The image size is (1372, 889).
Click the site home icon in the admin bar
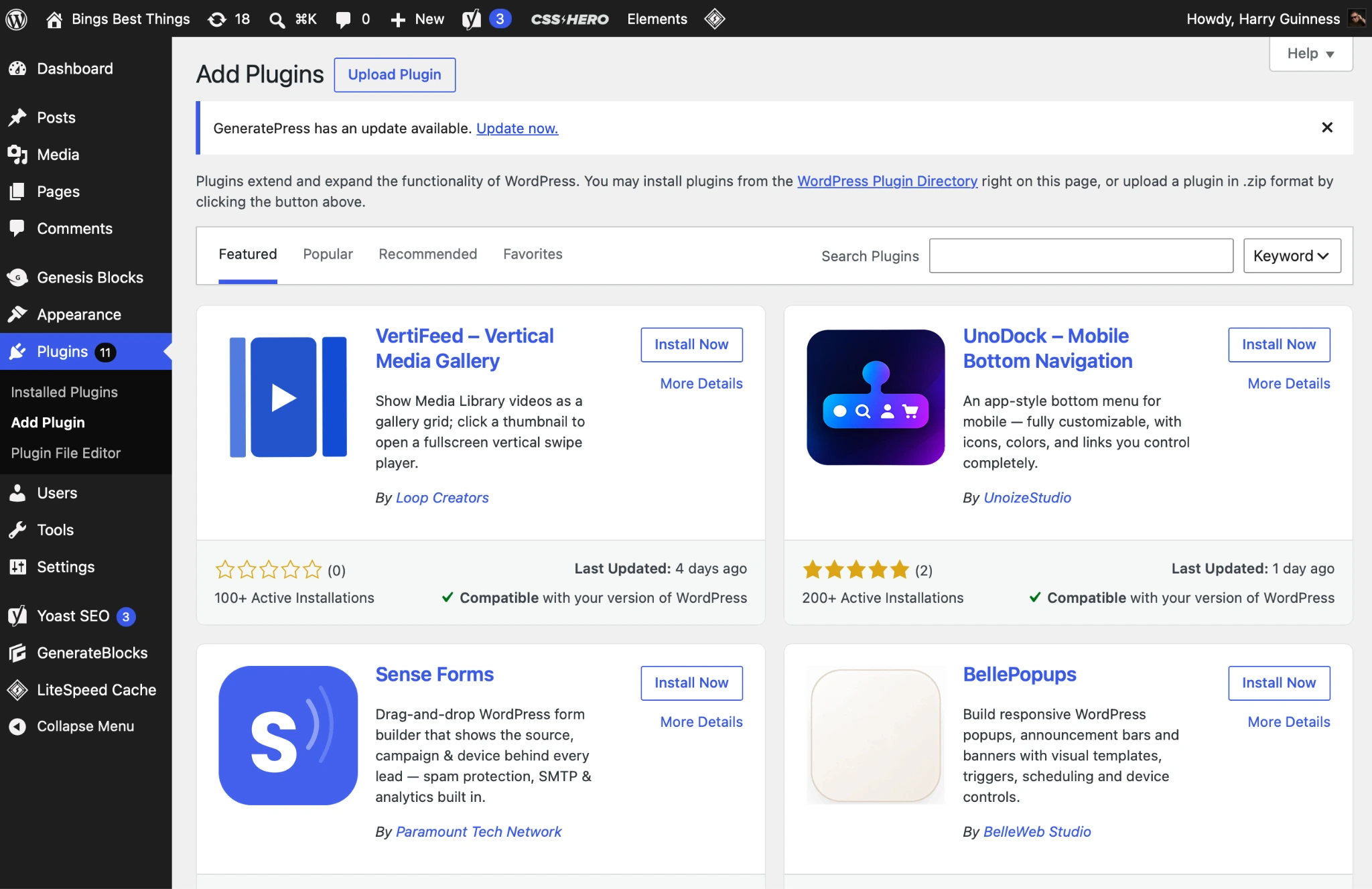[x=54, y=19]
